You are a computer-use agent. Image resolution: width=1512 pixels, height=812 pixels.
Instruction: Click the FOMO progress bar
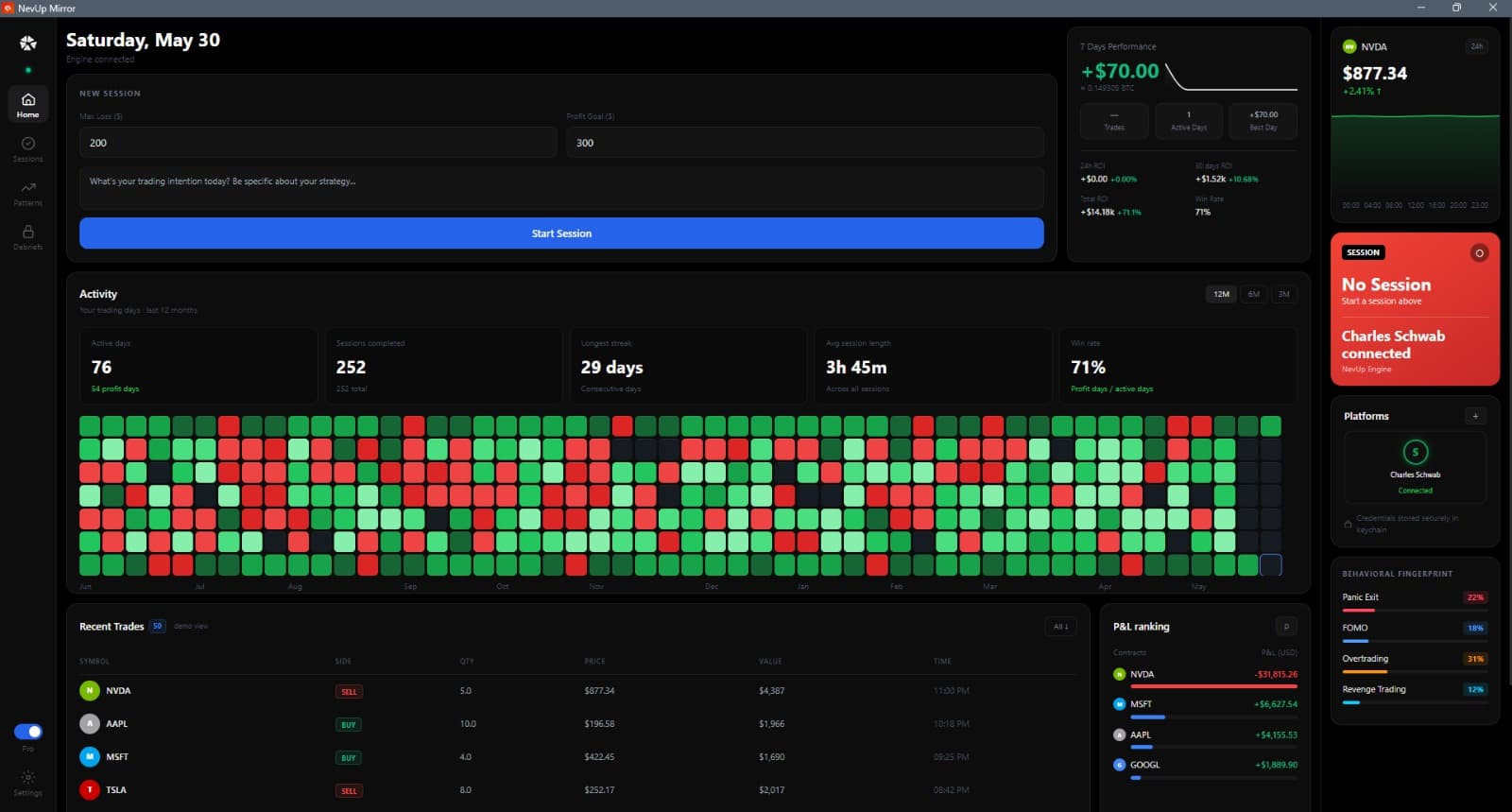click(1415, 641)
